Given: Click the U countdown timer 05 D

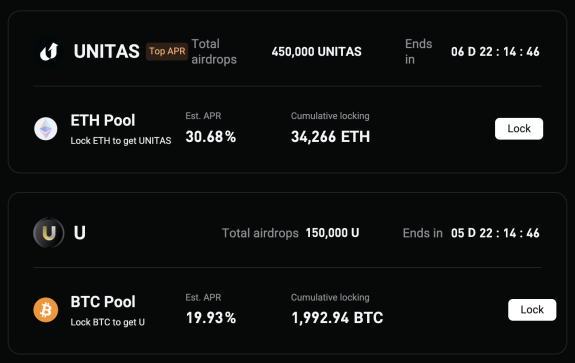Looking at the screenshot, I should 495,233.
